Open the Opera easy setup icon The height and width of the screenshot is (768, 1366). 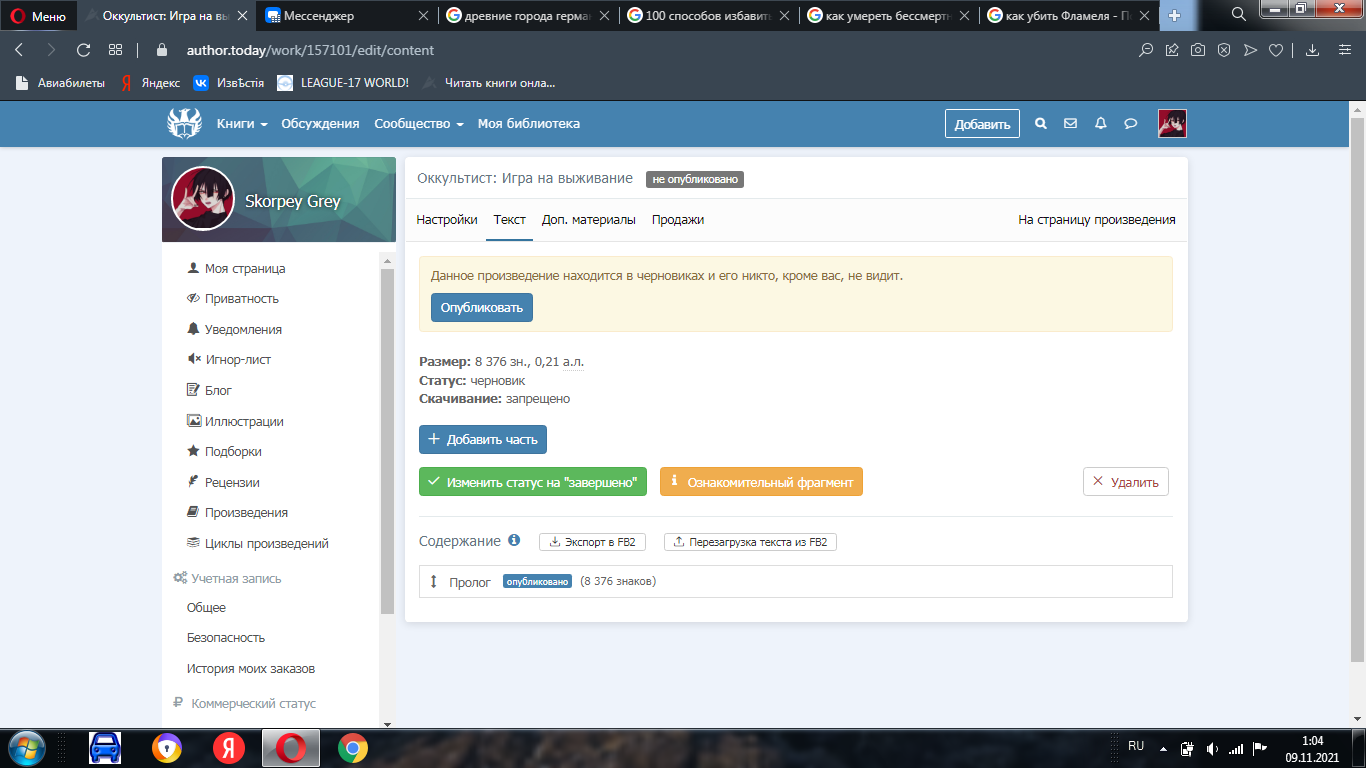tap(1345, 50)
